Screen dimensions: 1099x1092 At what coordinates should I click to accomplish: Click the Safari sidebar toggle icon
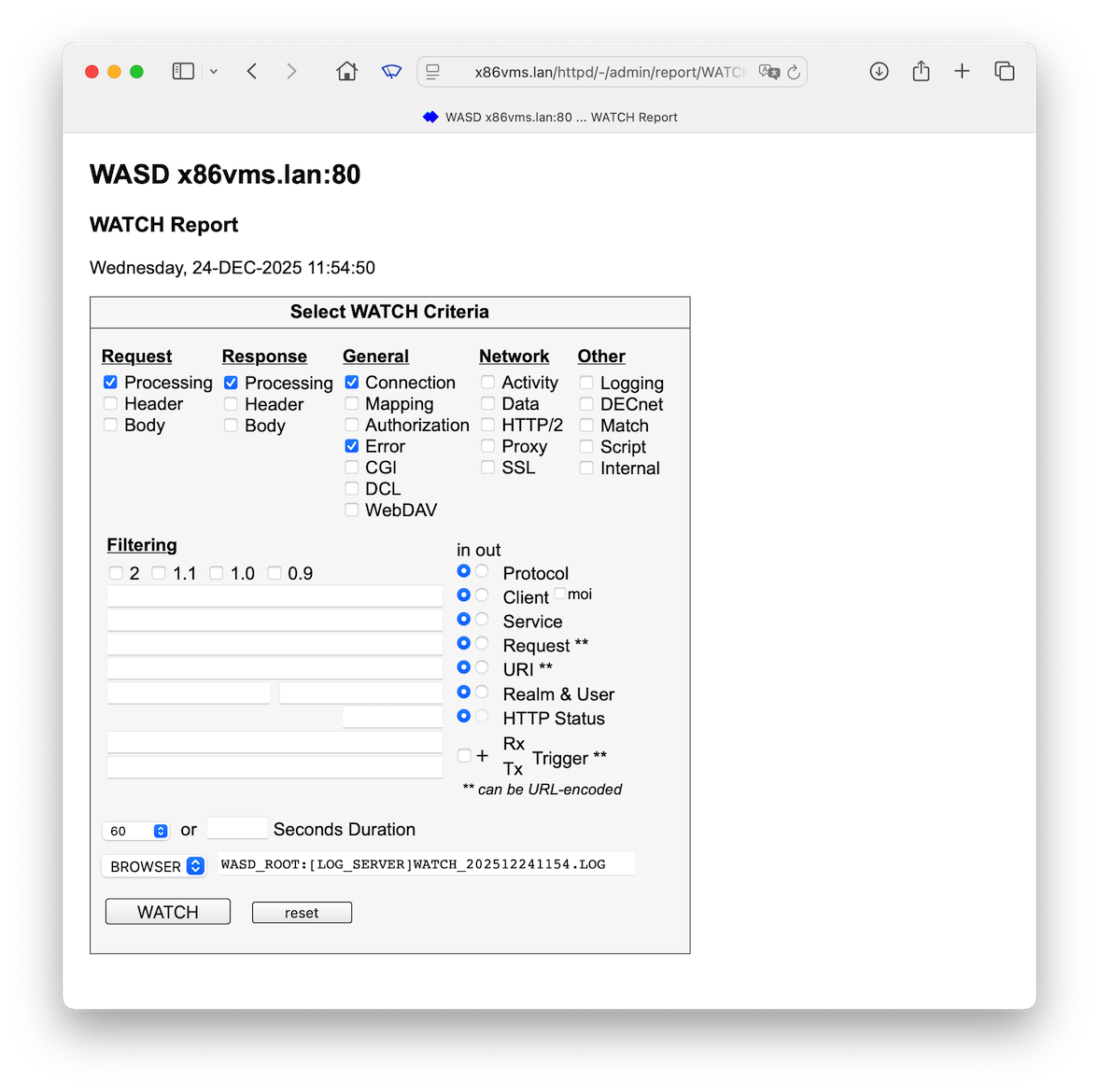tap(183, 72)
